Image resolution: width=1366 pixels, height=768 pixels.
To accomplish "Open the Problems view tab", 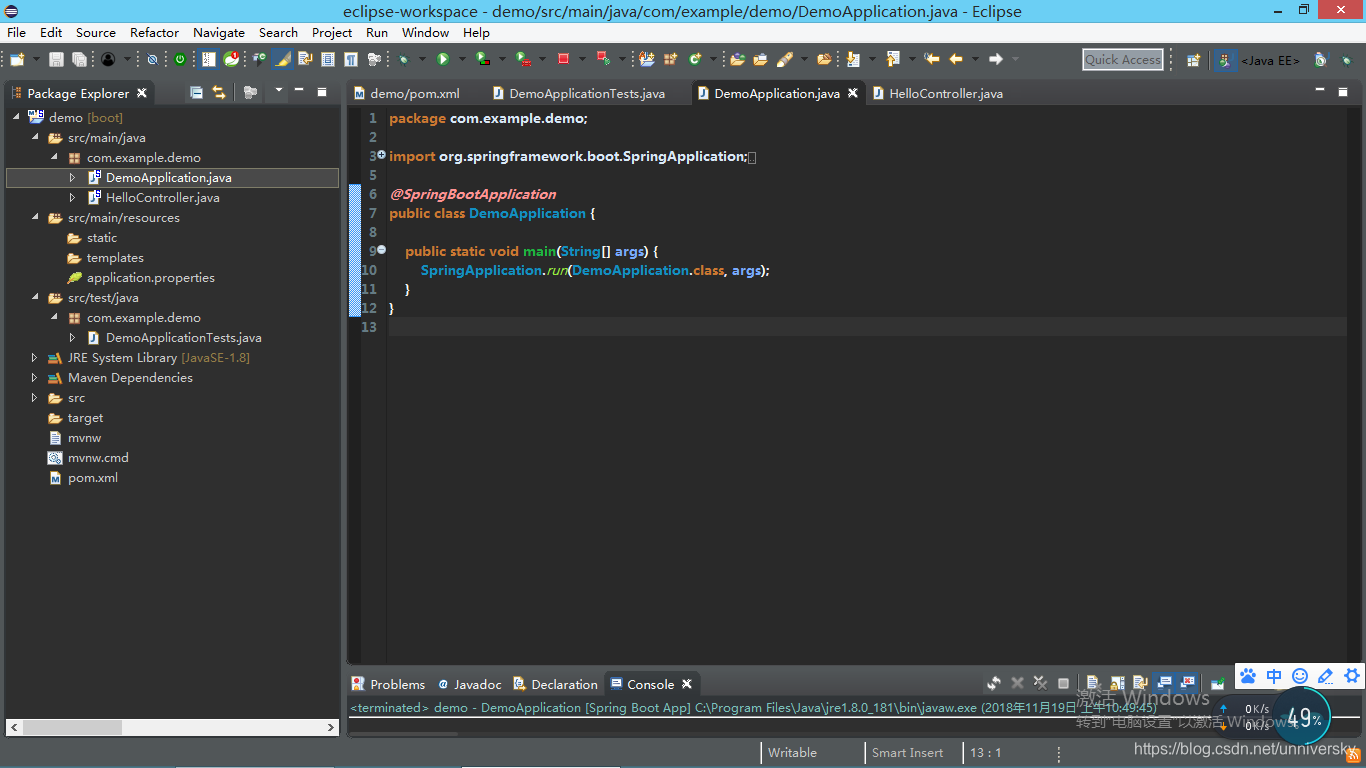I will click(x=388, y=684).
